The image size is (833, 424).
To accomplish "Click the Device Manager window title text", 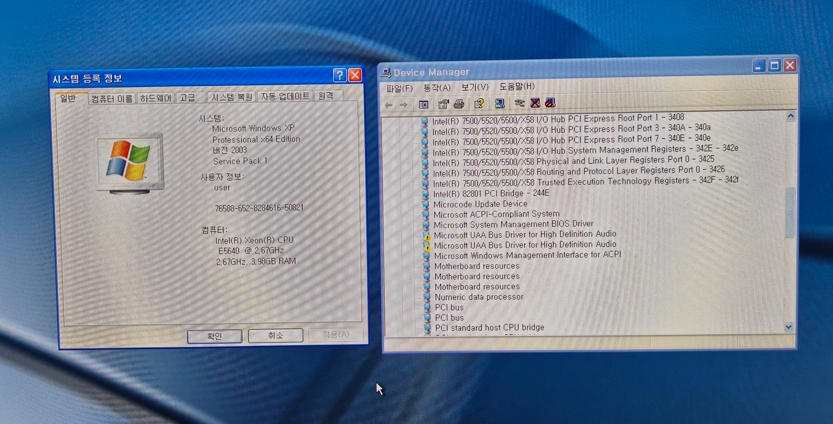I will pos(431,72).
